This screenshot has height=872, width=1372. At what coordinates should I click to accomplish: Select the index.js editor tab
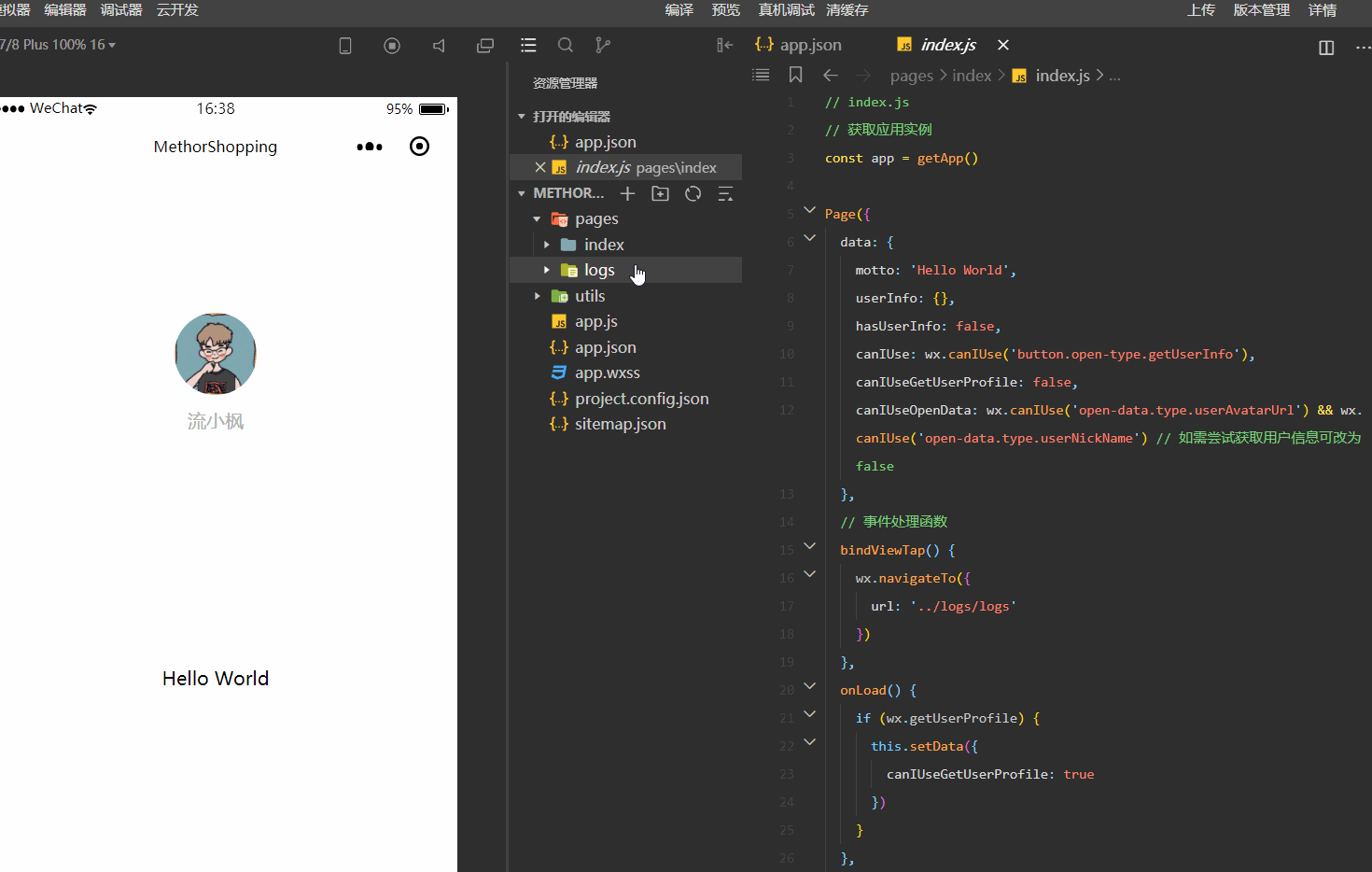(x=936, y=45)
